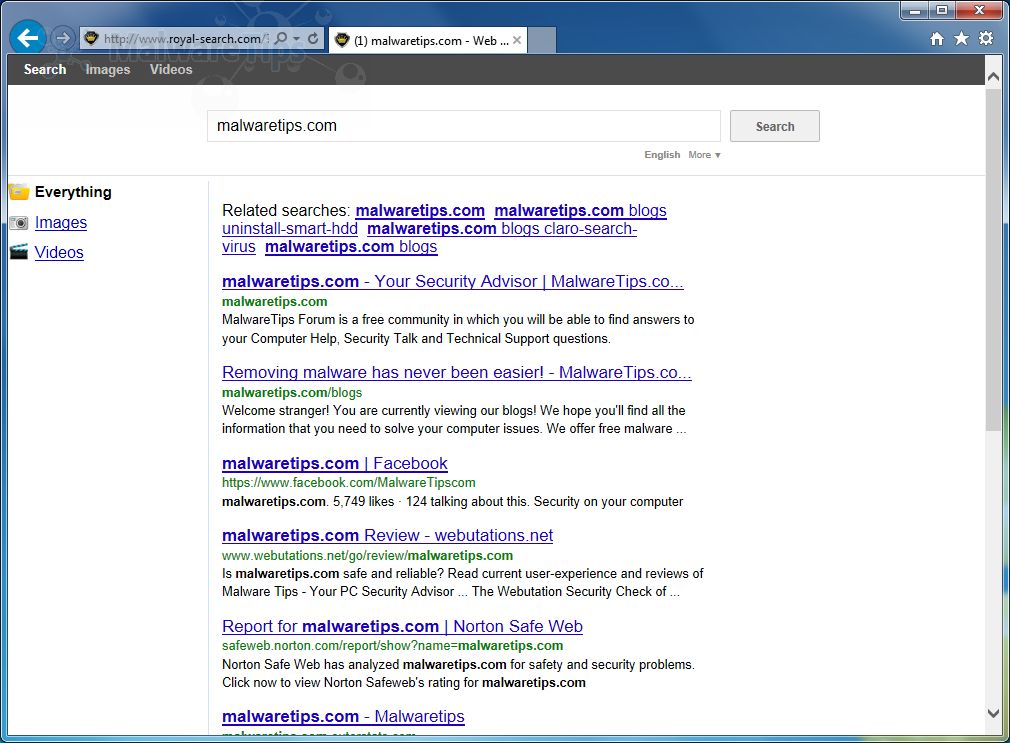Select the Videos film icon in sidebar
This screenshot has width=1010, height=743.
[19, 252]
